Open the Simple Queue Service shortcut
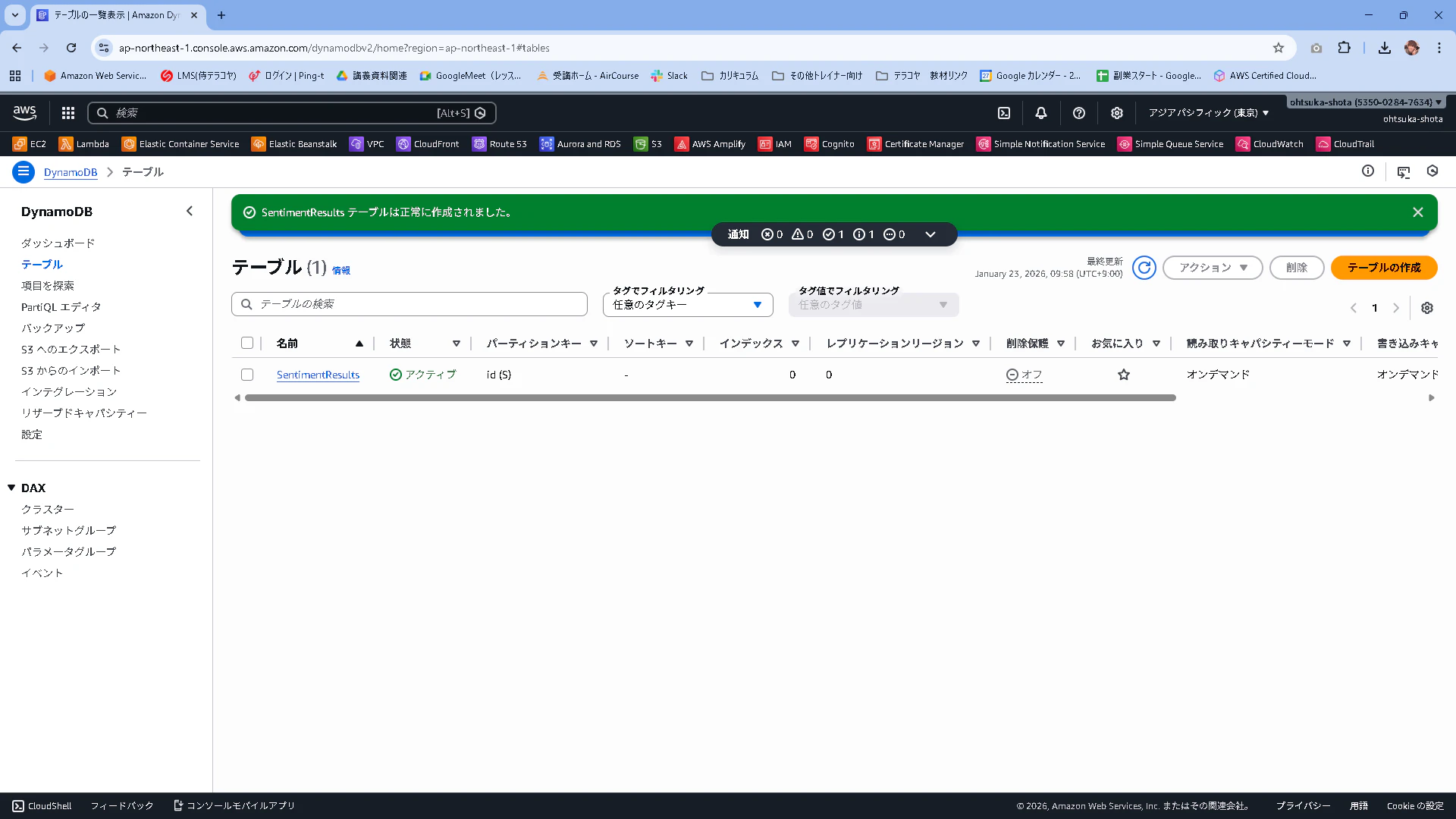 pos(1171,144)
